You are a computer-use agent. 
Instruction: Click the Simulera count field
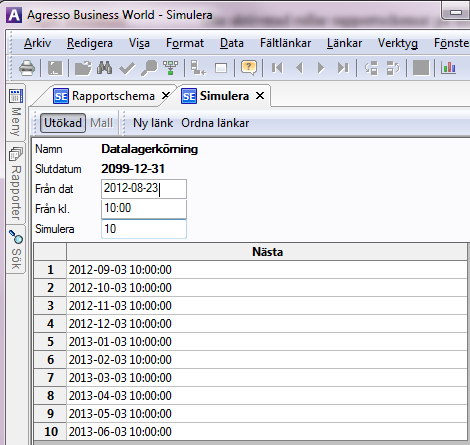[144, 229]
